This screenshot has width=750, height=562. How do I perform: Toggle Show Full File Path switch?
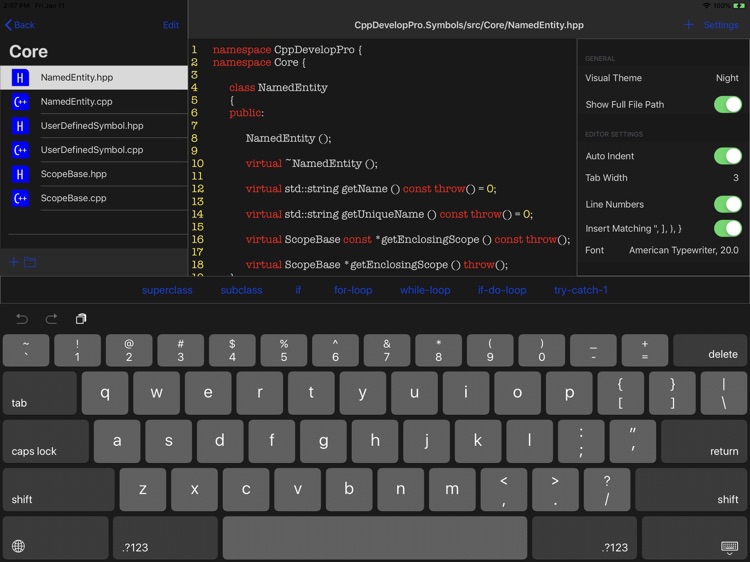(x=728, y=104)
